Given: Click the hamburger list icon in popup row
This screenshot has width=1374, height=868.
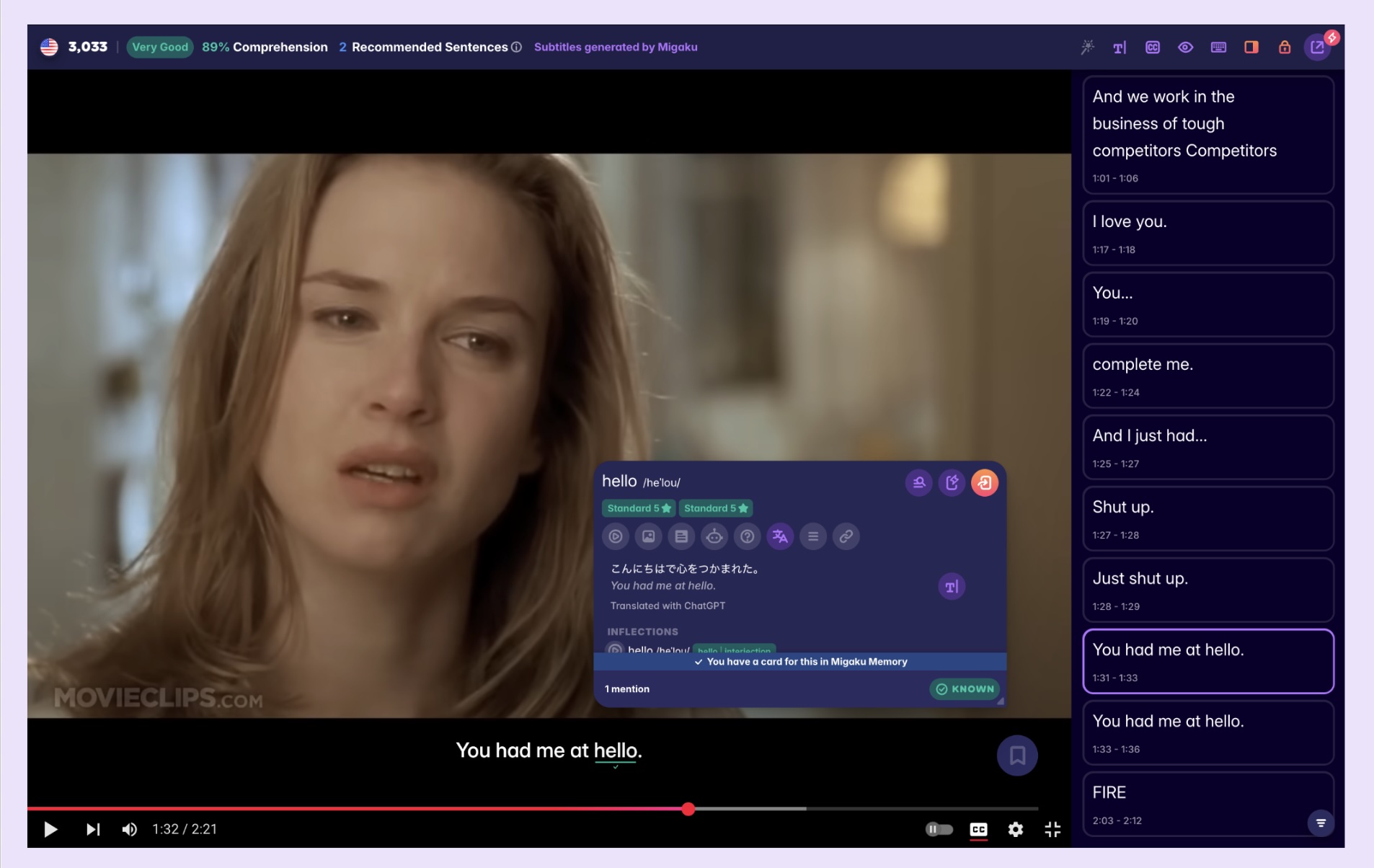Looking at the screenshot, I should (813, 536).
